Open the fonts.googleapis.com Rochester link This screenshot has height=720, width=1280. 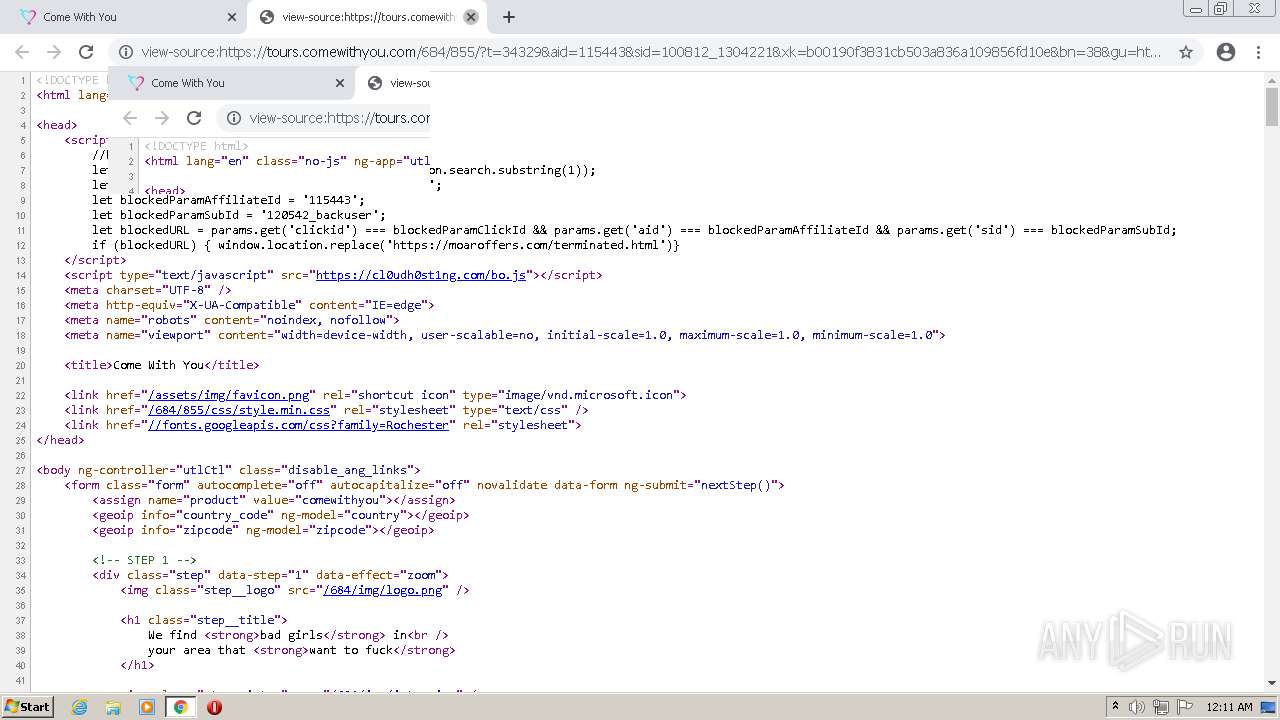[x=298, y=425]
